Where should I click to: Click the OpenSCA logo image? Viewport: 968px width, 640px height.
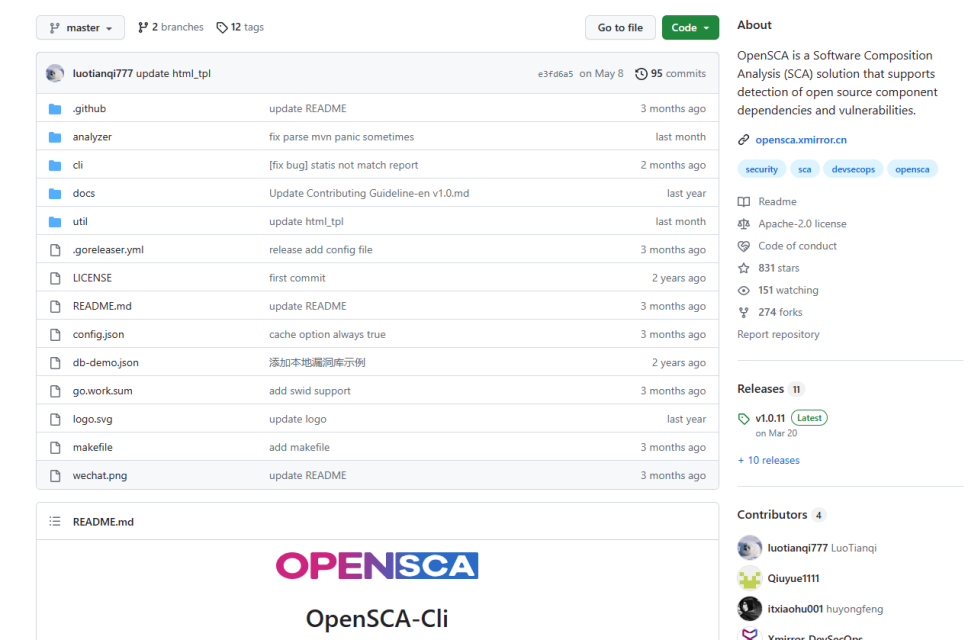click(x=377, y=565)
